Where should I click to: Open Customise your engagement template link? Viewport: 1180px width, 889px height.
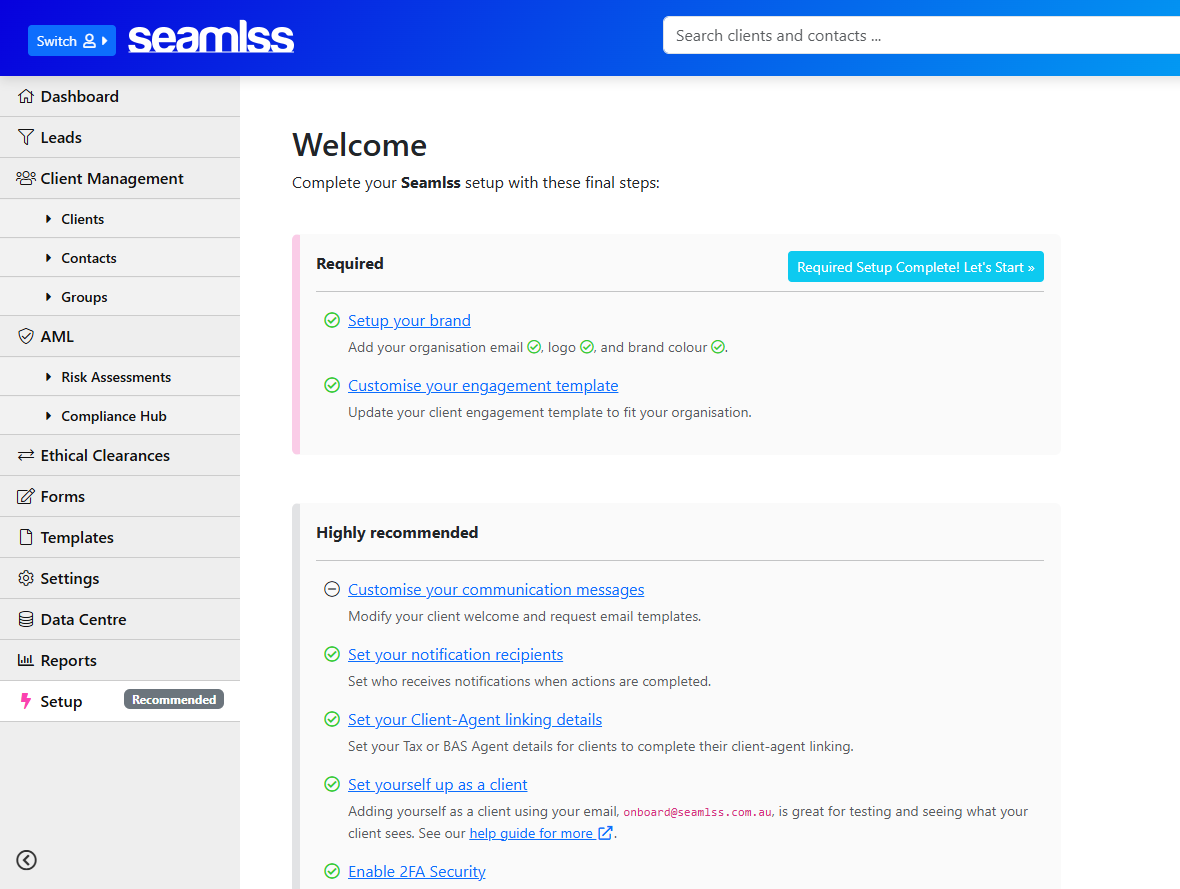pos(482,385)
